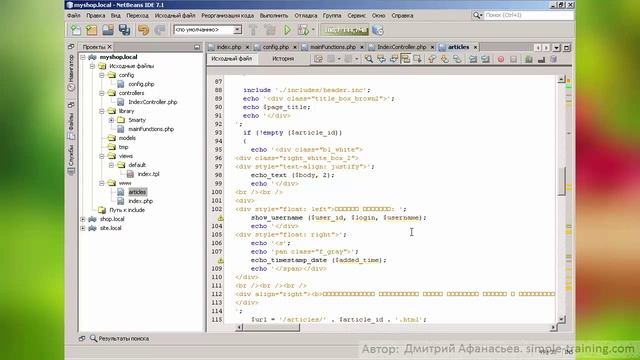Click warning glyph beside show_username line
Screen dimensions: 640x360
[x=220, y=218]
